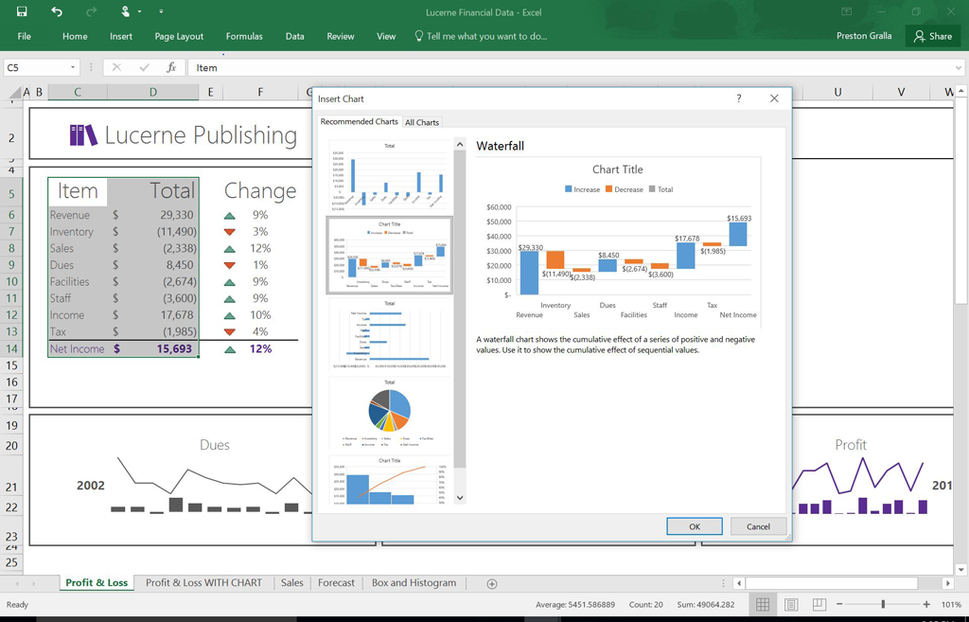Click the Preston Gralla account name
This screenshot has height=622, width=969.
click(x=864, y=36)
